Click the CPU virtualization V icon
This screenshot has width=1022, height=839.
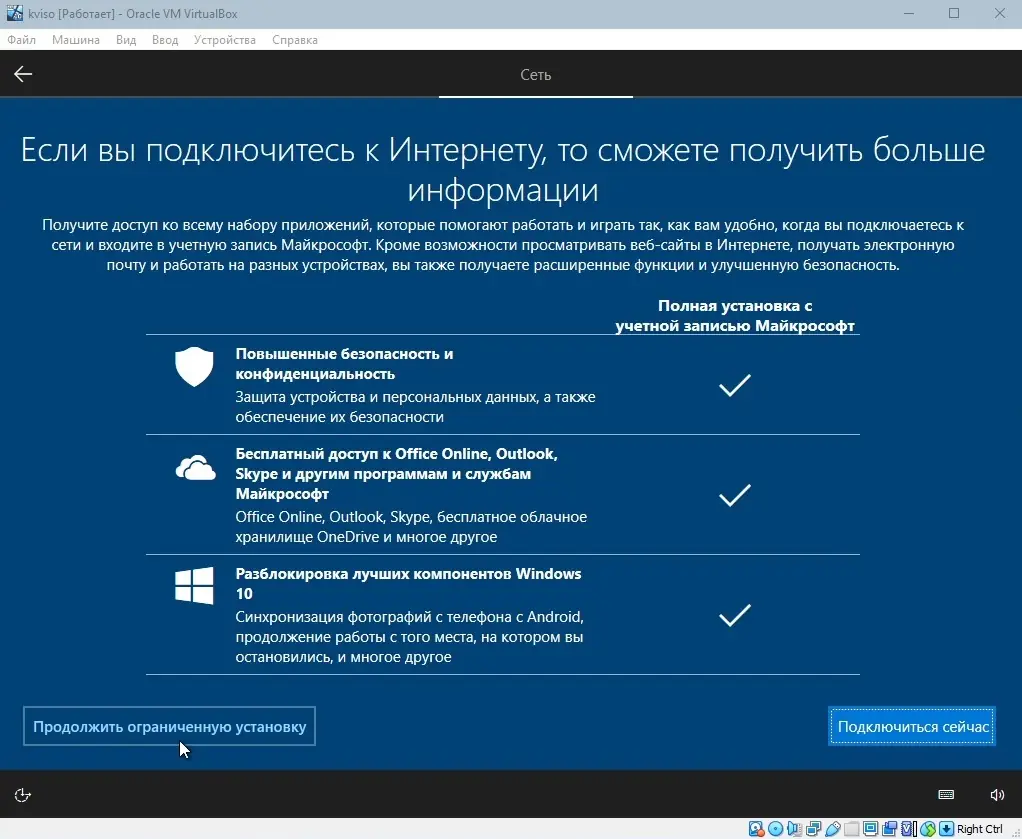pyautogui.click(x=907, y=829)
